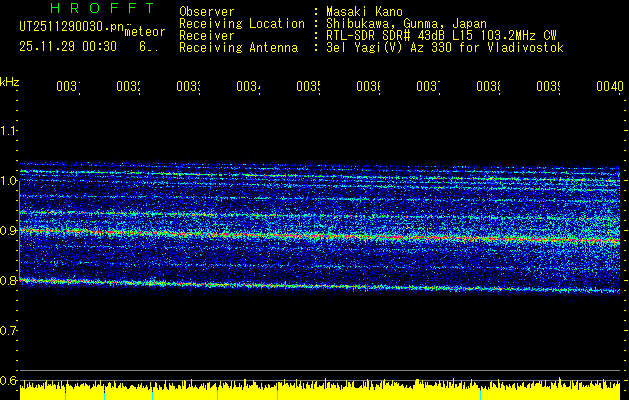
Task: Select the 0035 time marker
Action: tap(308, 86)
